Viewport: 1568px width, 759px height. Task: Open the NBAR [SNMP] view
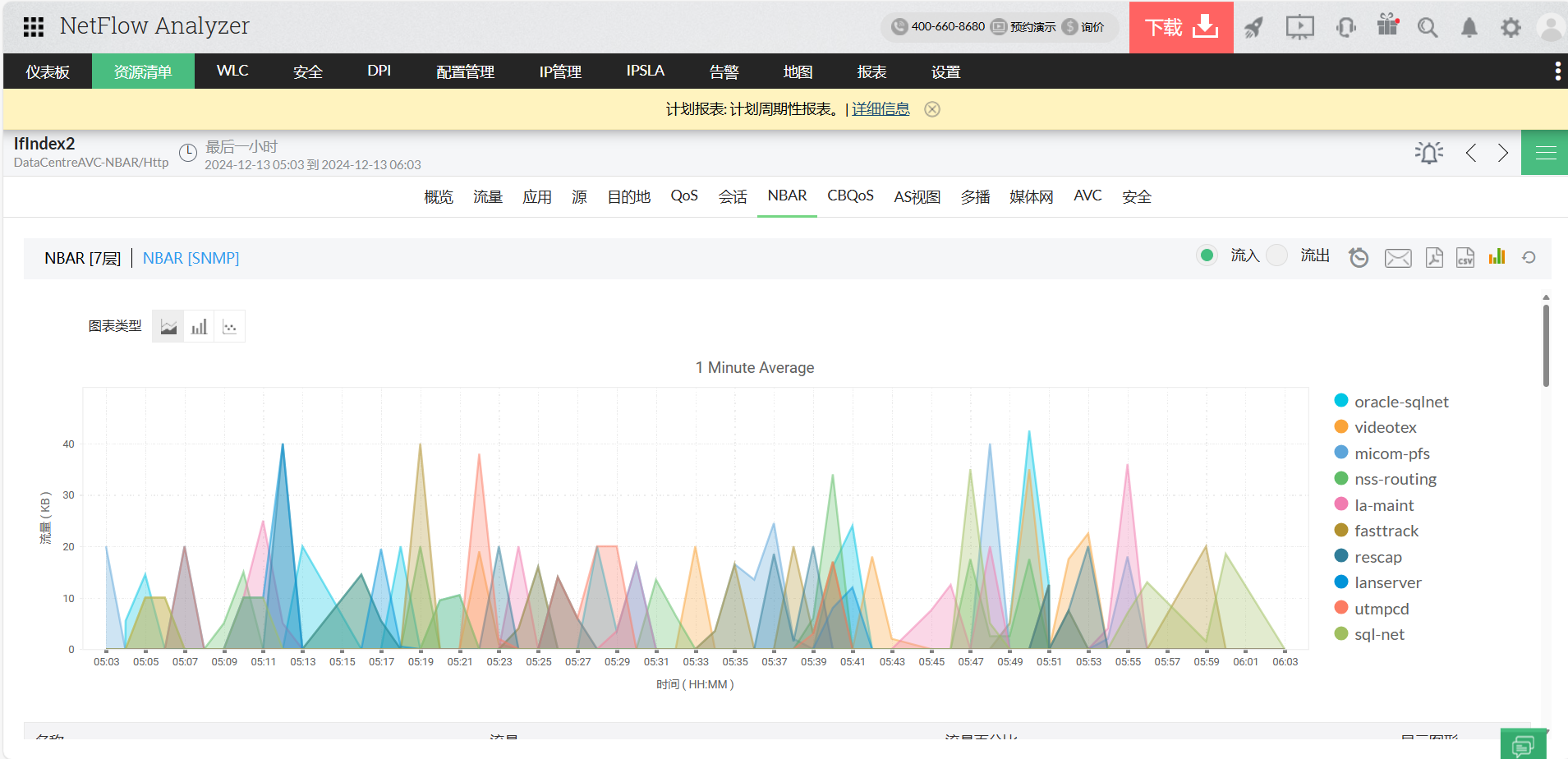(191, 258)
